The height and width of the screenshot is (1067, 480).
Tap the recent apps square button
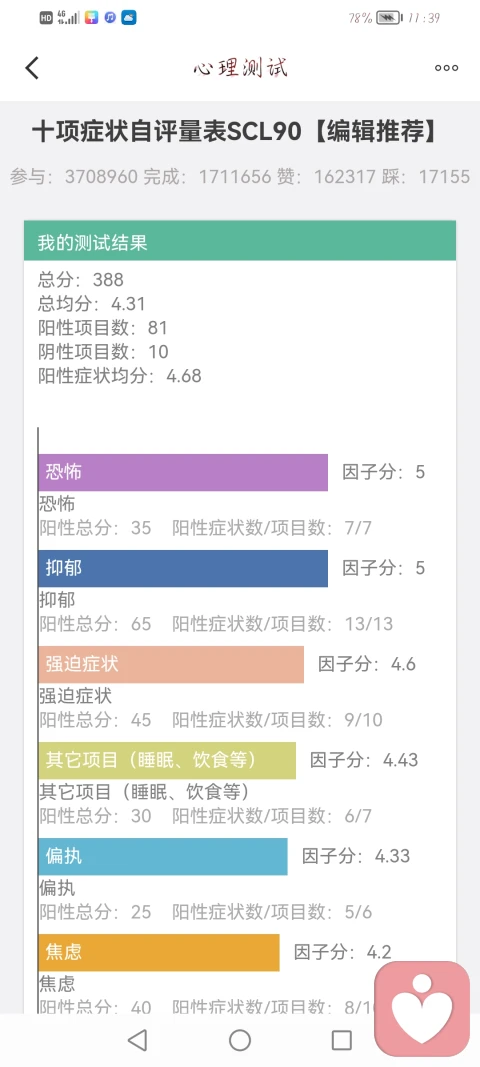click(x=341, y=1040)
